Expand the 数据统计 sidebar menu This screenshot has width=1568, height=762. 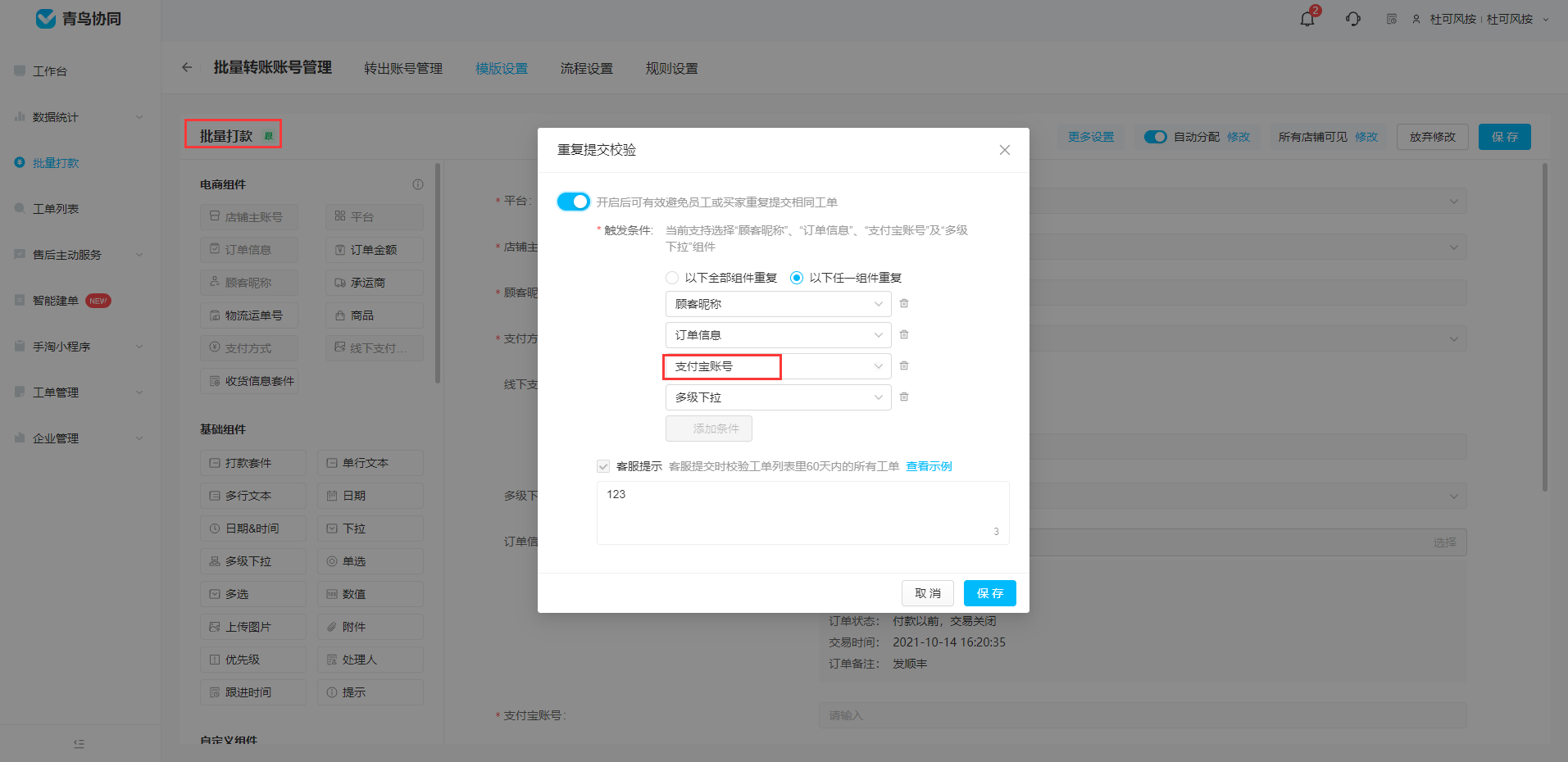click(x=80, y=117)
